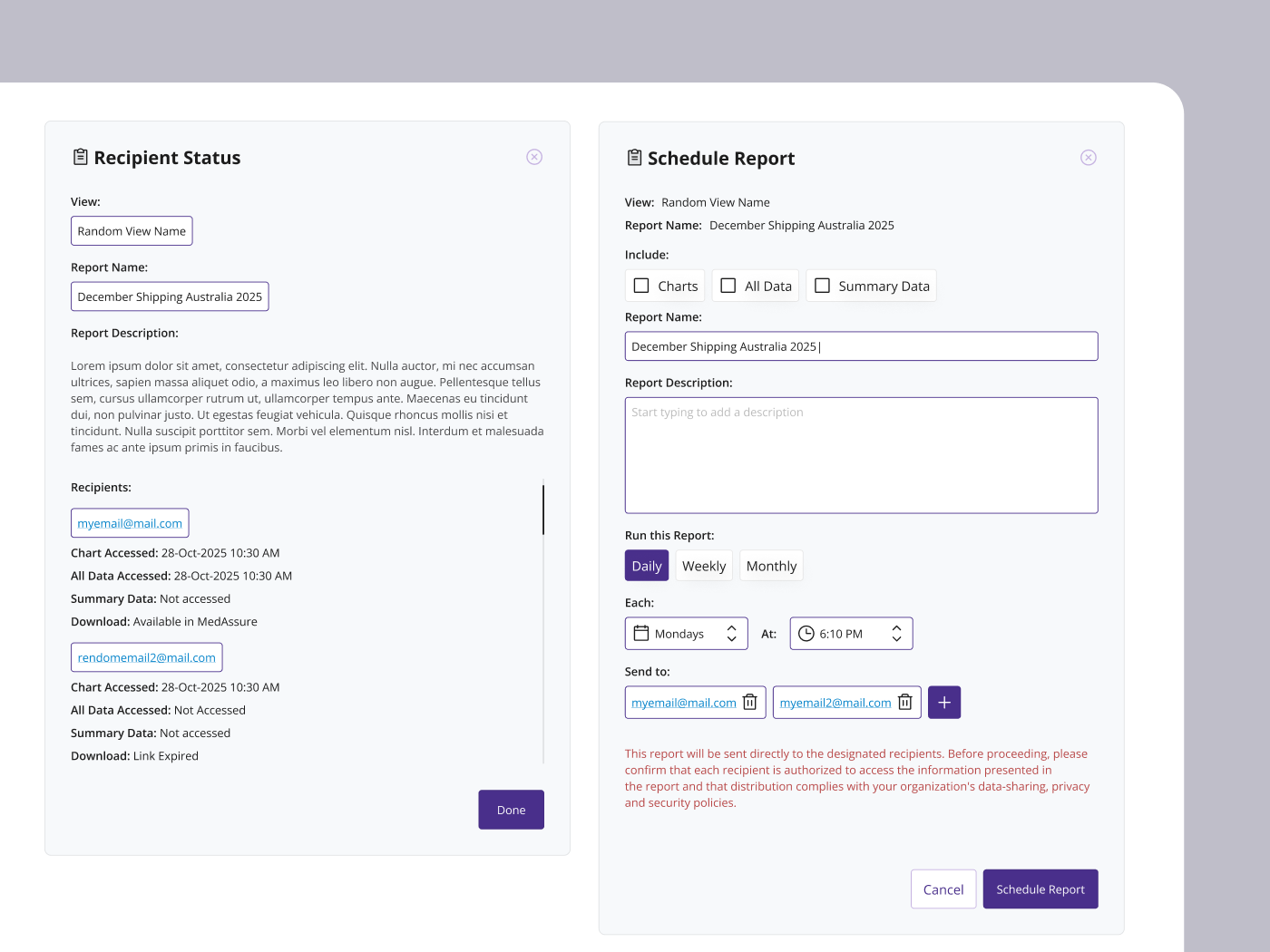
Task: Close the Schedule Report dialog
Action: 1089,158
